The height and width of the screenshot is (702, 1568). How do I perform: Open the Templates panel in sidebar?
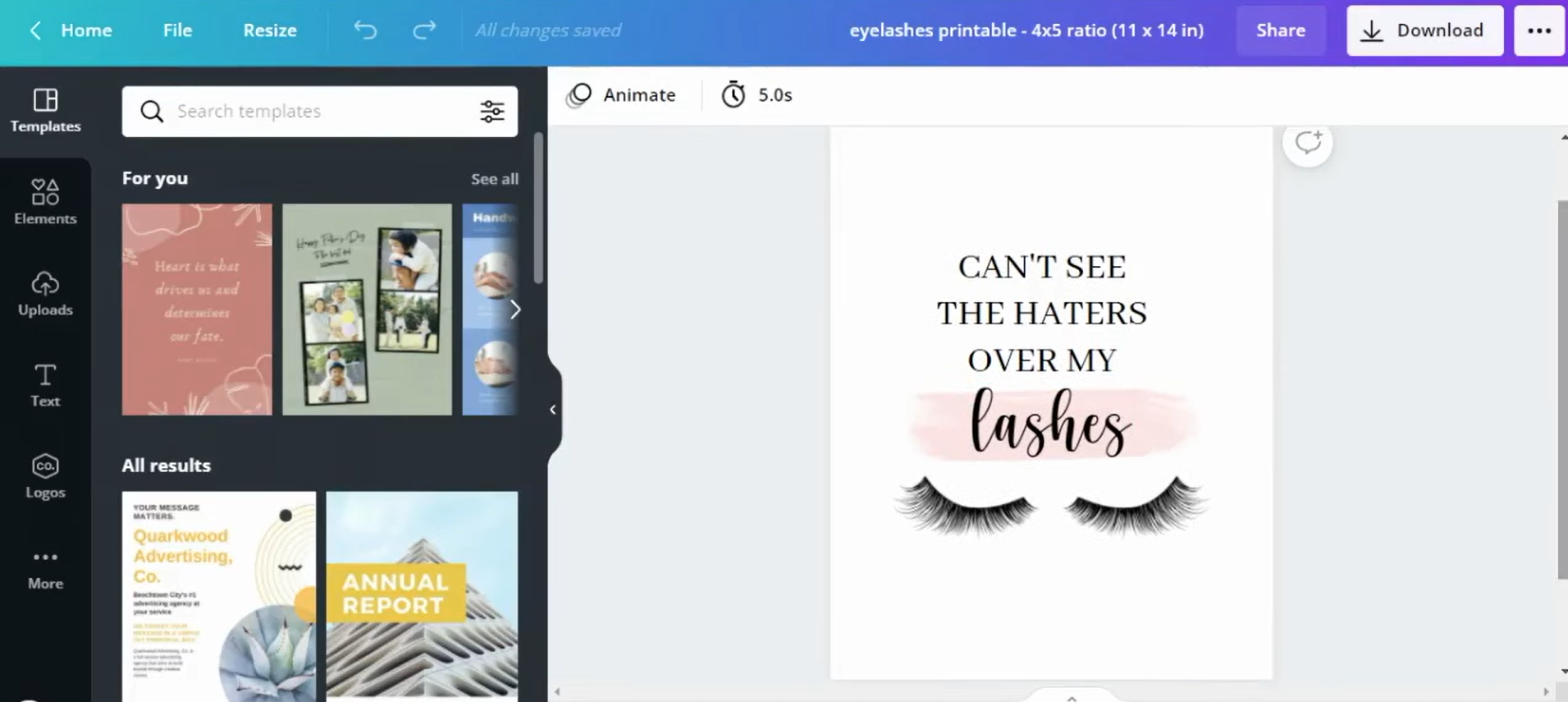[x=45, y=110]
